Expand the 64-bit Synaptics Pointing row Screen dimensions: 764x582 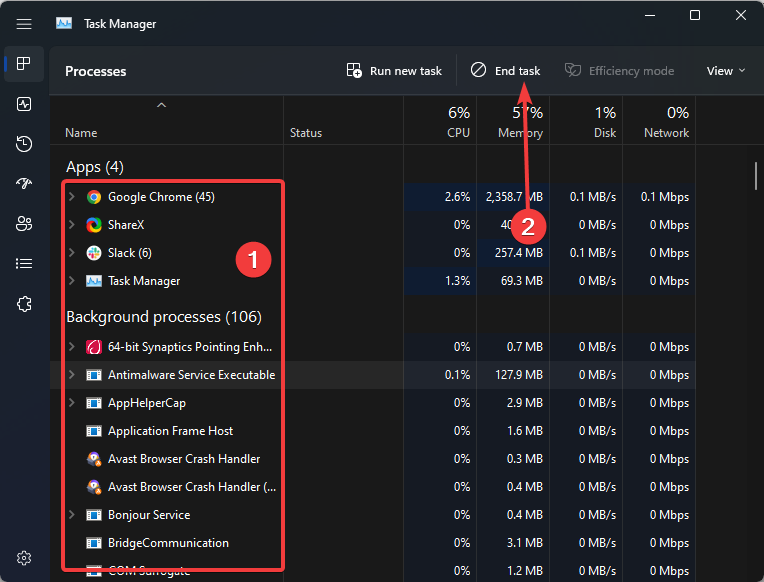tap(72, 347)
